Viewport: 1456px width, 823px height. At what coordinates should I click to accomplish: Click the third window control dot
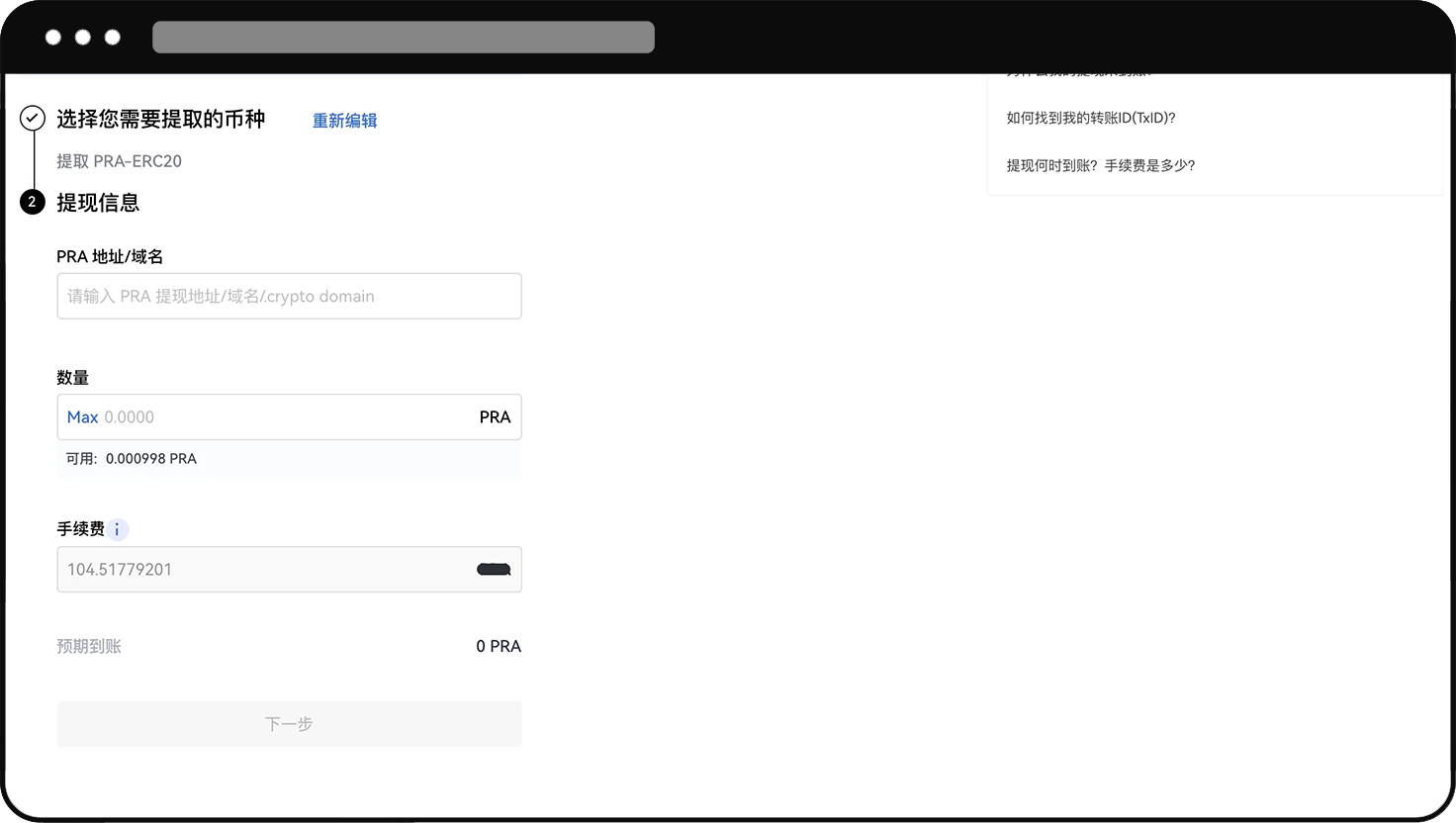113,38
